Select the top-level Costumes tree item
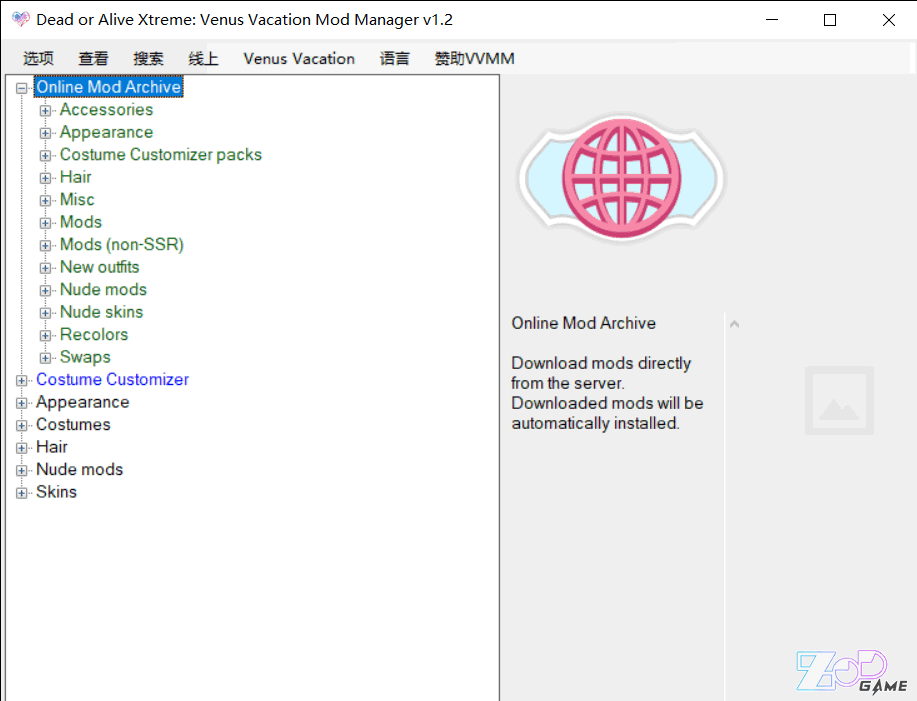 (x=73, y=425)
